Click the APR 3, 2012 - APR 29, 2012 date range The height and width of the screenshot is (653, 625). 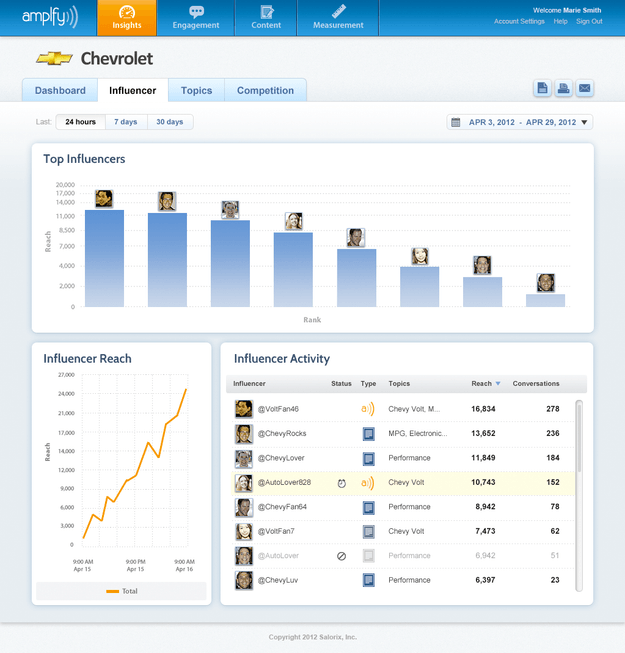(x=523, y=122)
